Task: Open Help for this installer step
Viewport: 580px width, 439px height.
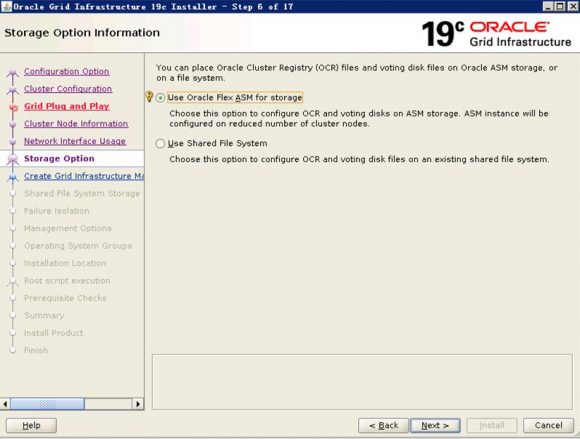Action: 31,426
